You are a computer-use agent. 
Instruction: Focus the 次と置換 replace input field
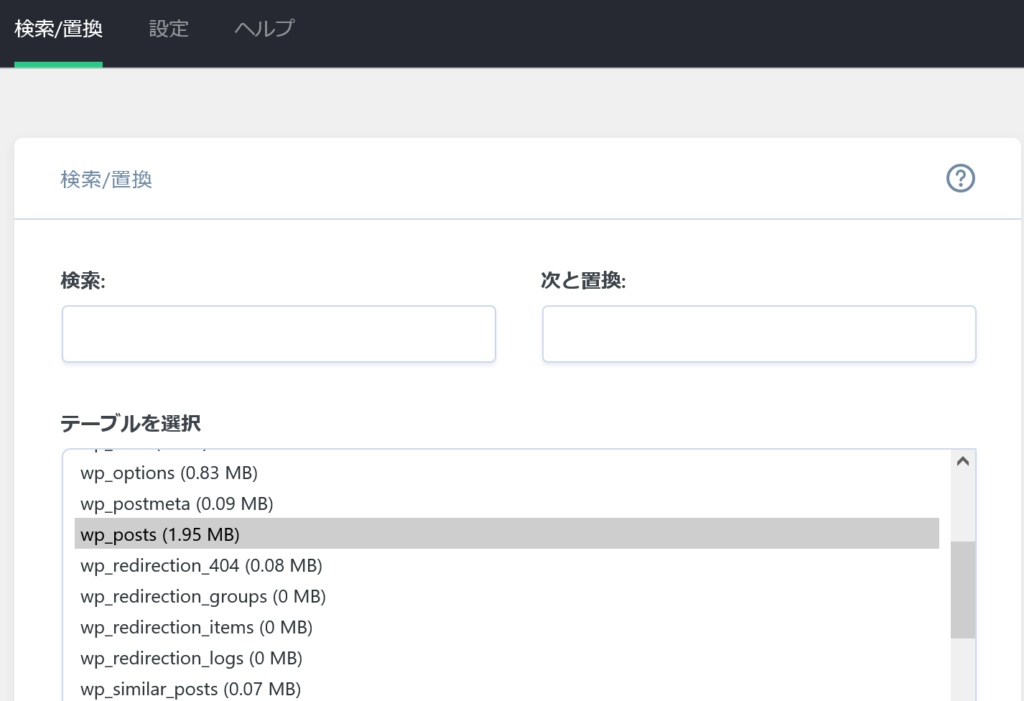(759, 334)
